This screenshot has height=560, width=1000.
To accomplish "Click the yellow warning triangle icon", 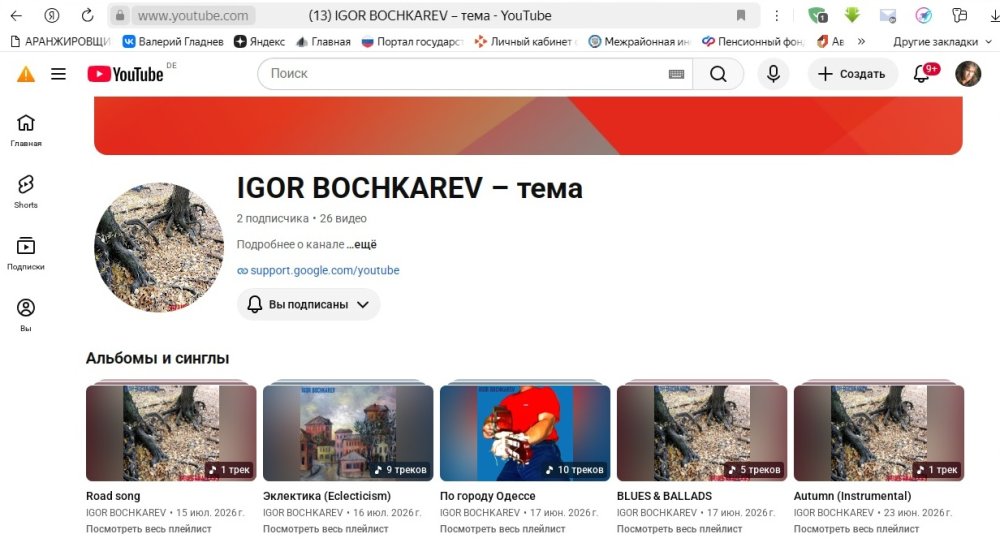I will pyautogui.click(x=26, y=74).
